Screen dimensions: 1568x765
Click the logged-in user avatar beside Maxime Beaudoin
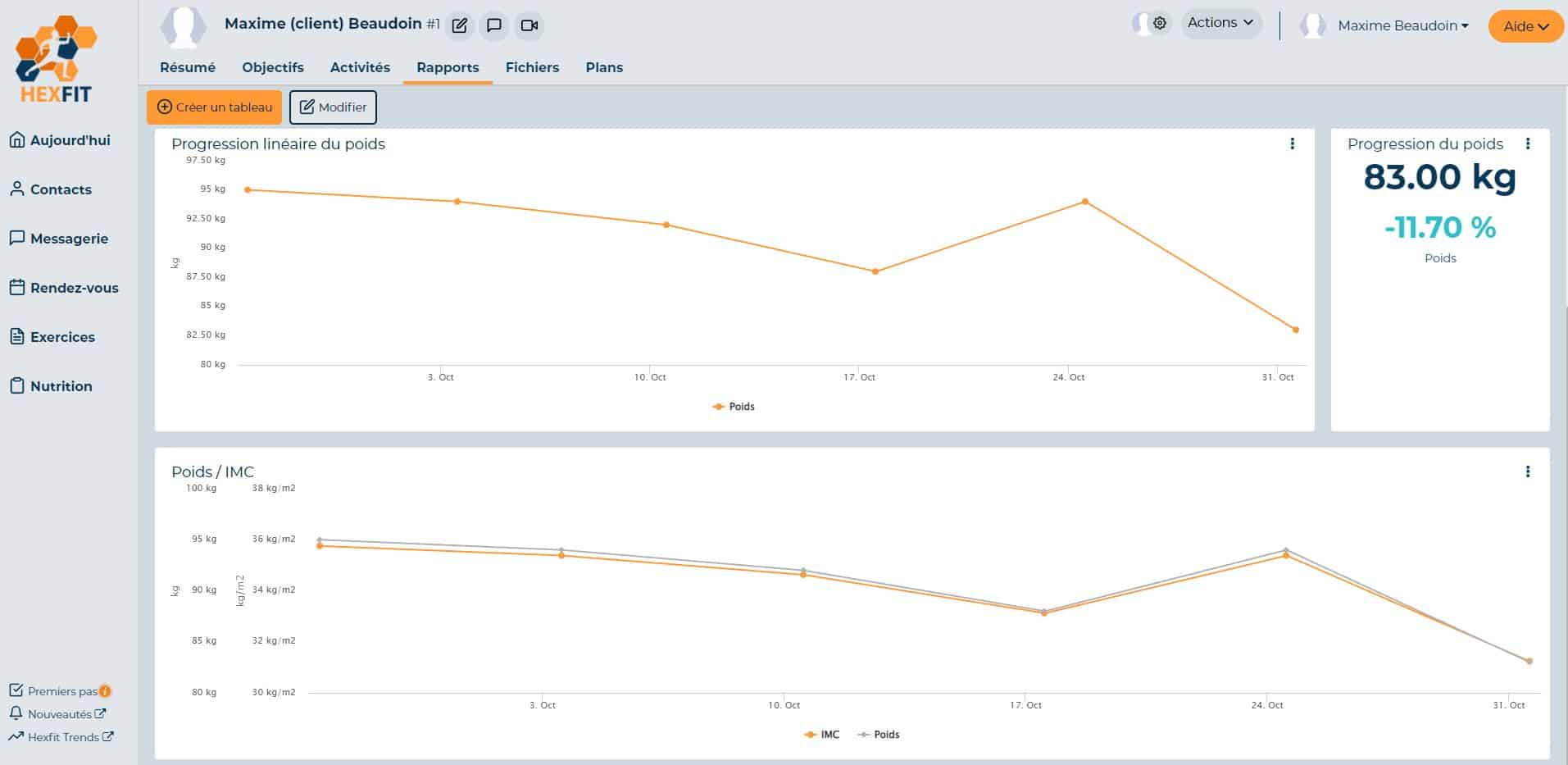pos(1313,25)
